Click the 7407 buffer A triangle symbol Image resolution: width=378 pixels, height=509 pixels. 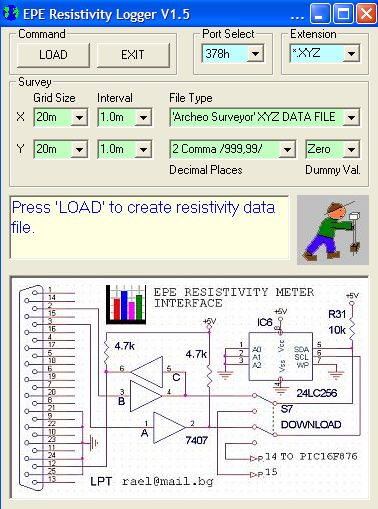[169, 427]
